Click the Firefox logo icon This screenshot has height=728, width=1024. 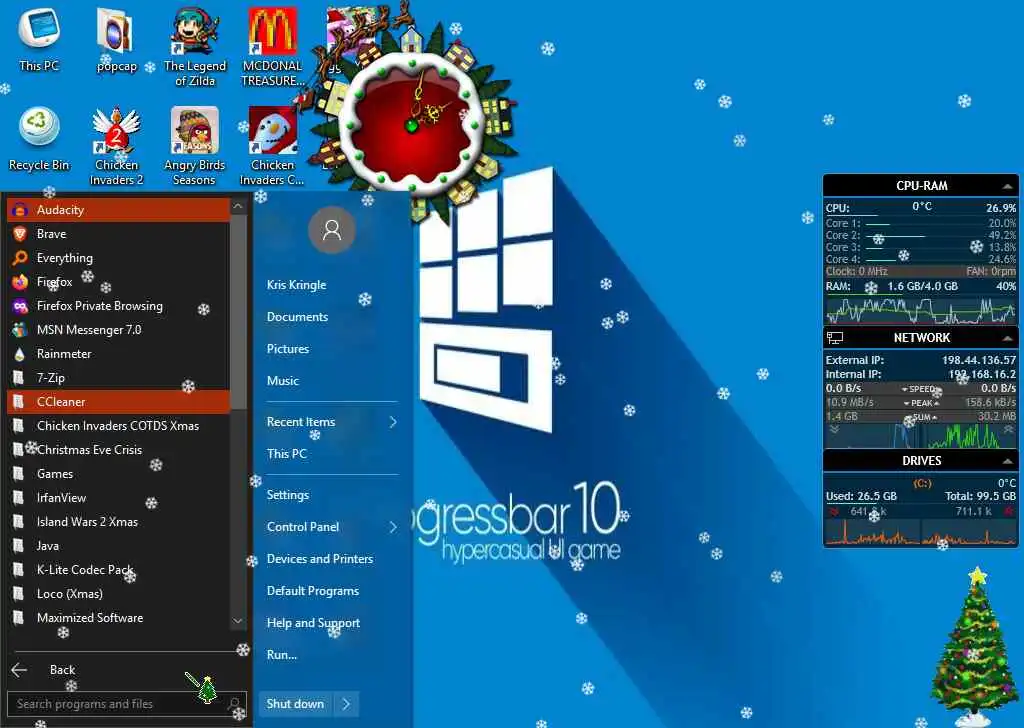[x=20, y=282]
